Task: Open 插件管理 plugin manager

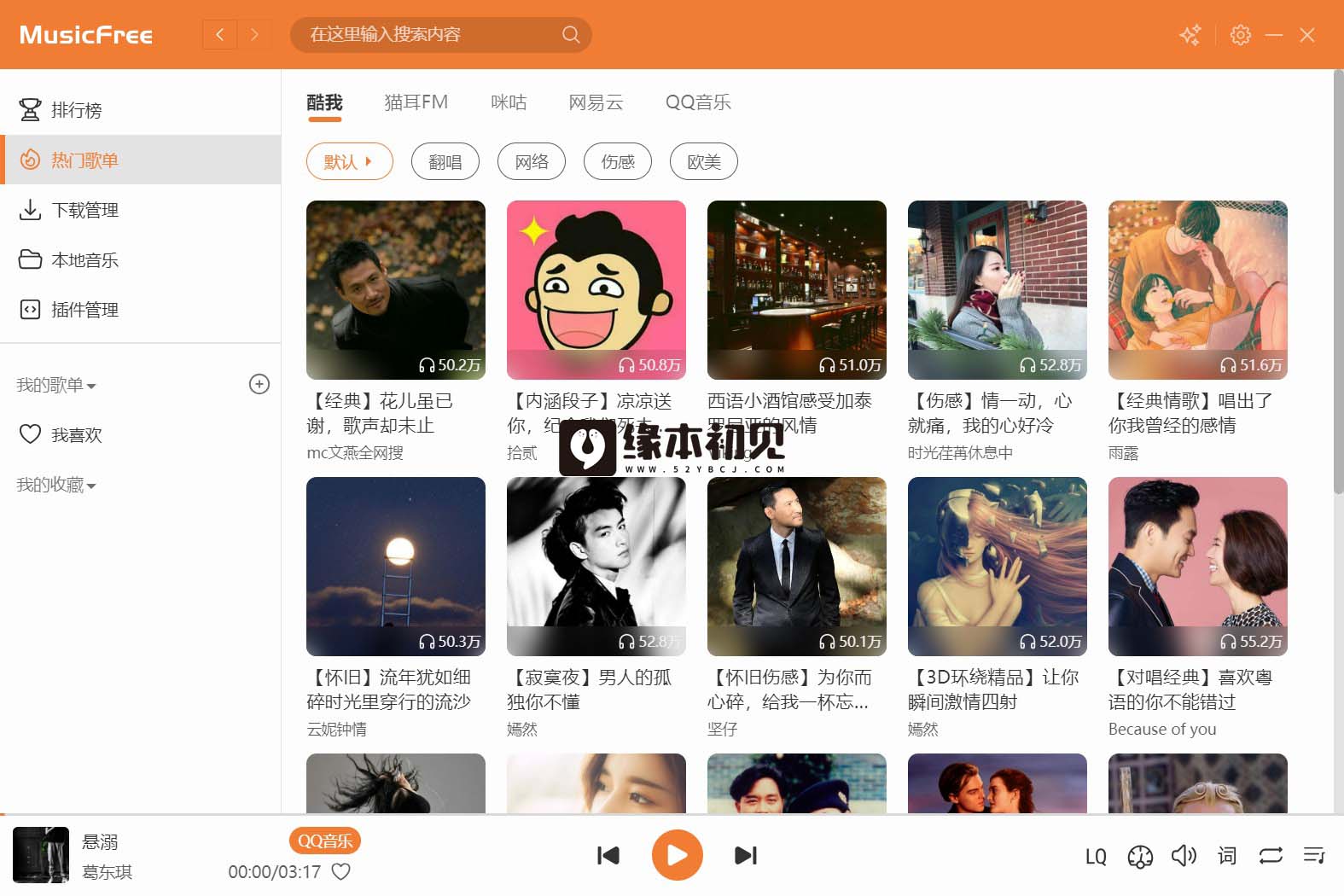Action: pyautogui.click(x=140, y=309)
